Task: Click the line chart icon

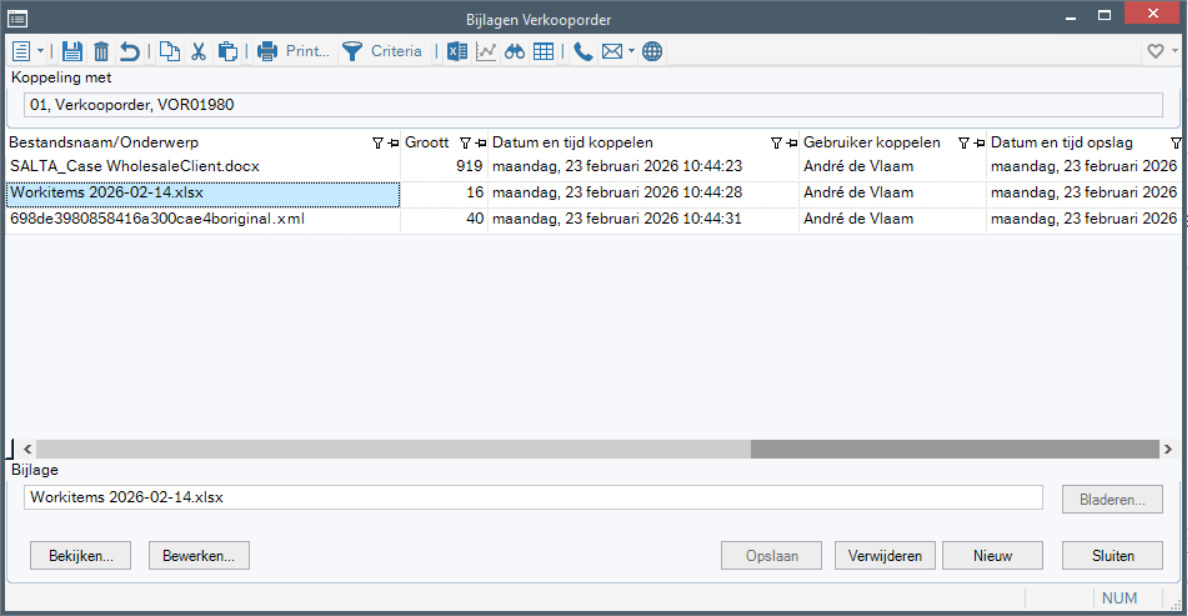Action: [x=486, y=52]
